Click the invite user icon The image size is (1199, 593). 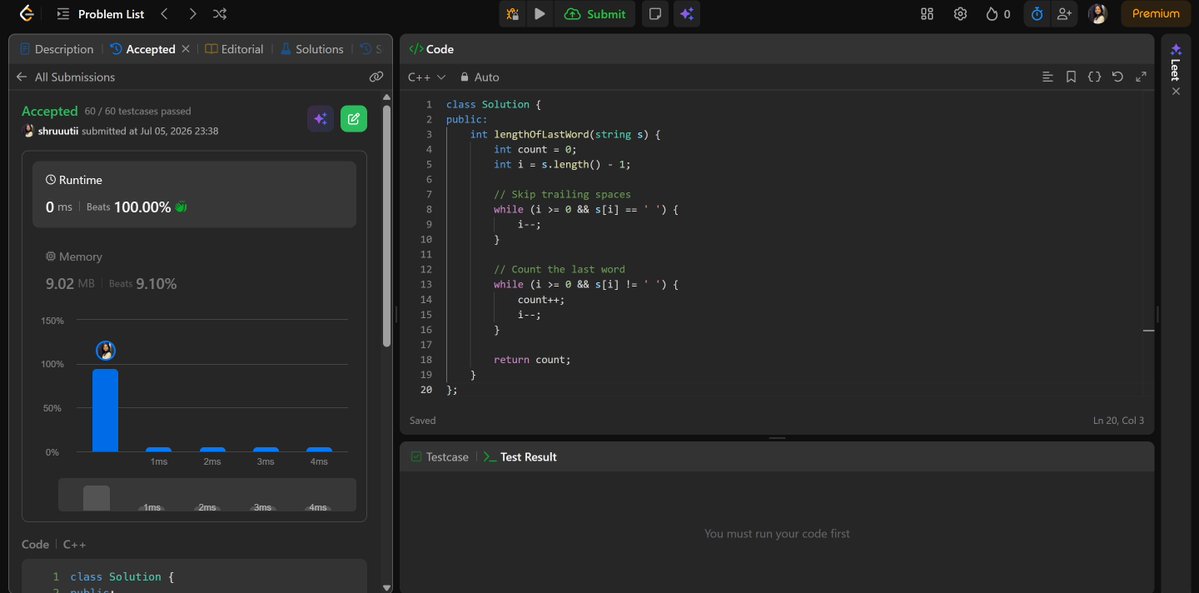1064,14
